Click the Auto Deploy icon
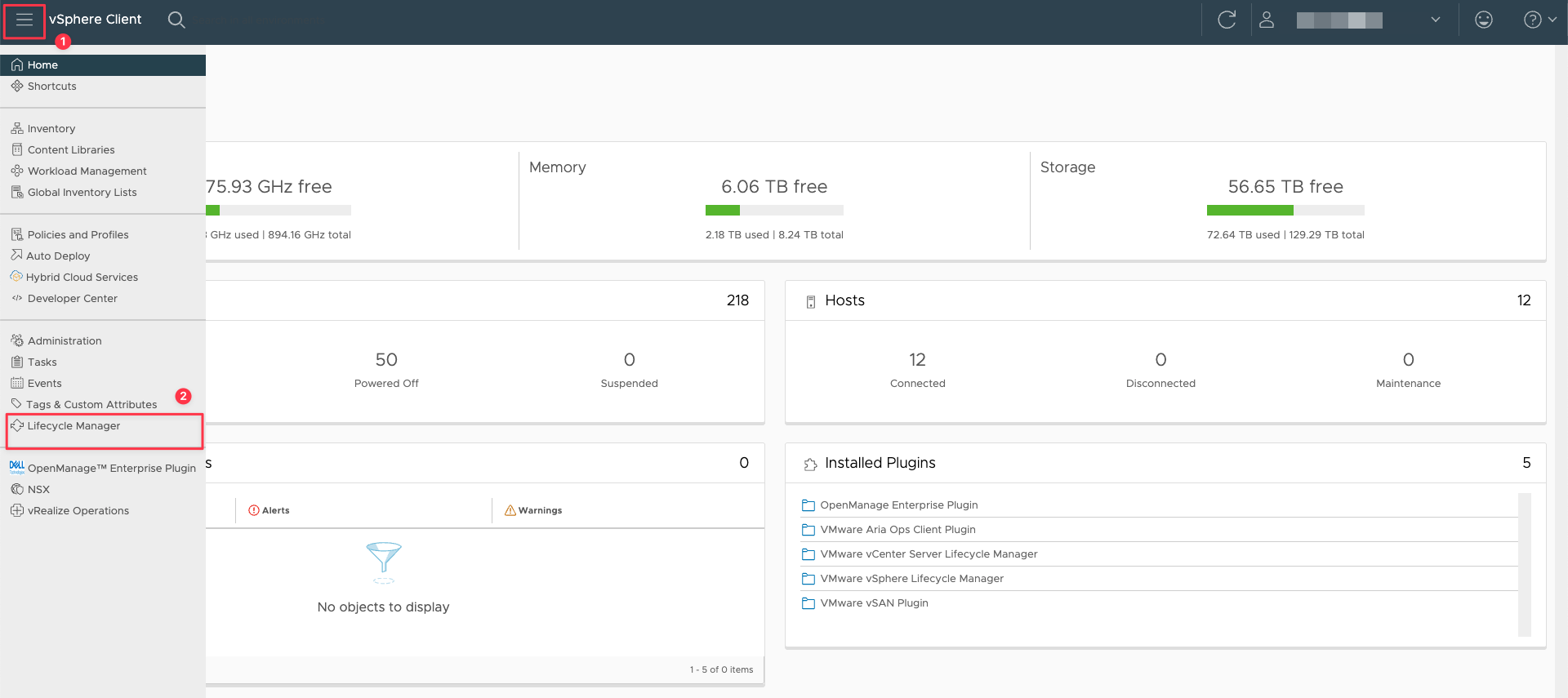This screenshot has width=1568, height=698. point(16,255)
